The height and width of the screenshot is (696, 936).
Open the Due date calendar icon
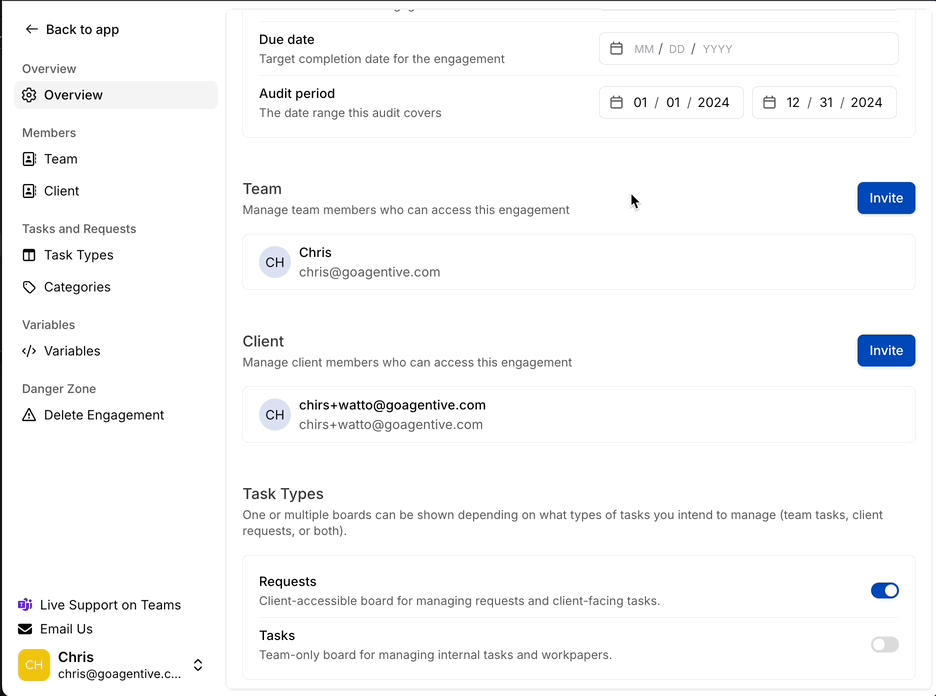[x=617, y=49]
